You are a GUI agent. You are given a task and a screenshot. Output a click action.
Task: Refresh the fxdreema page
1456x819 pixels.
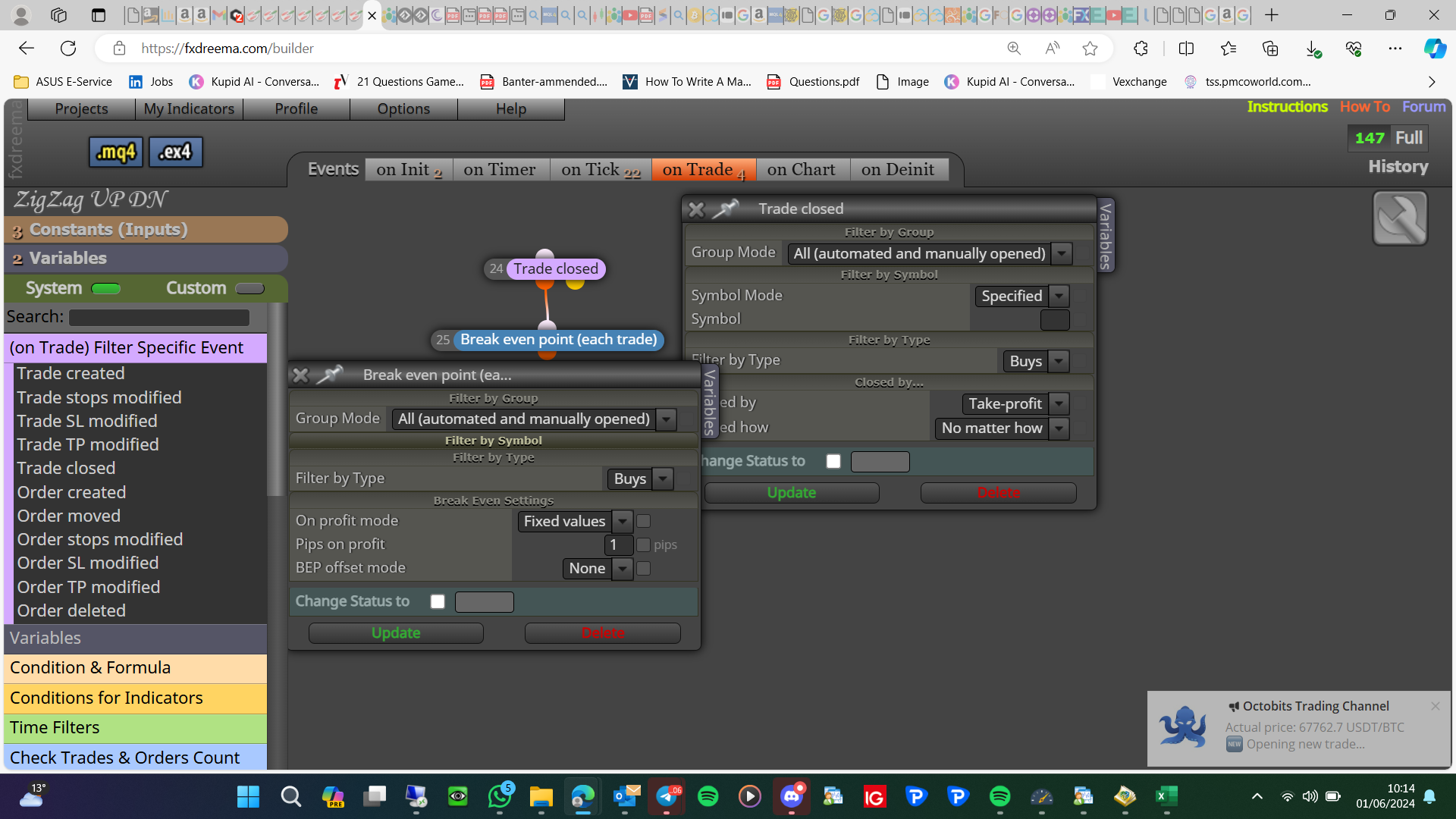pyautogui.click(x=68, y=49)
